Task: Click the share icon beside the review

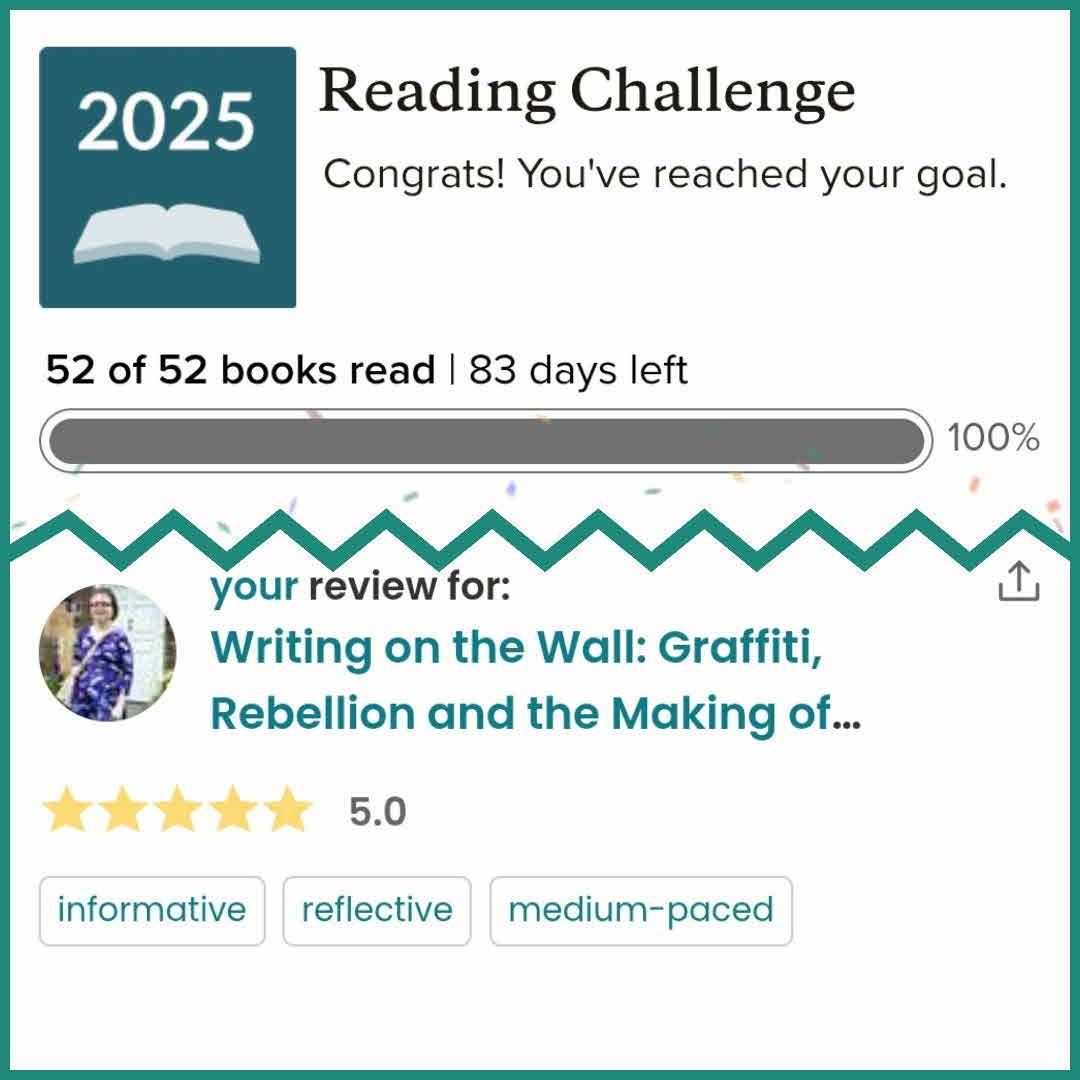Action: 1019,582
